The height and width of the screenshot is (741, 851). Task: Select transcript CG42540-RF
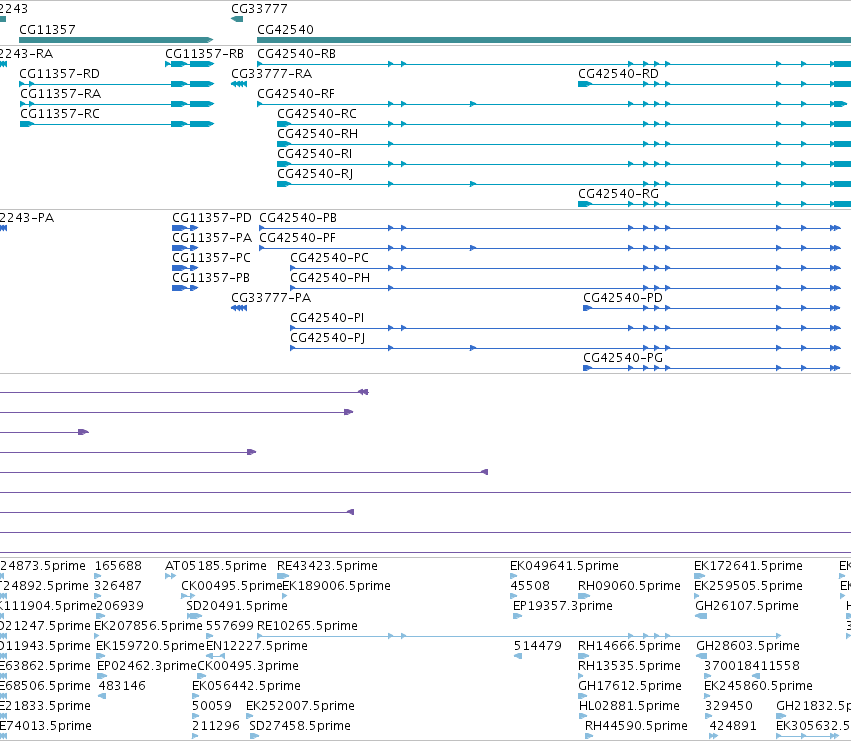[x=296, y=94]
